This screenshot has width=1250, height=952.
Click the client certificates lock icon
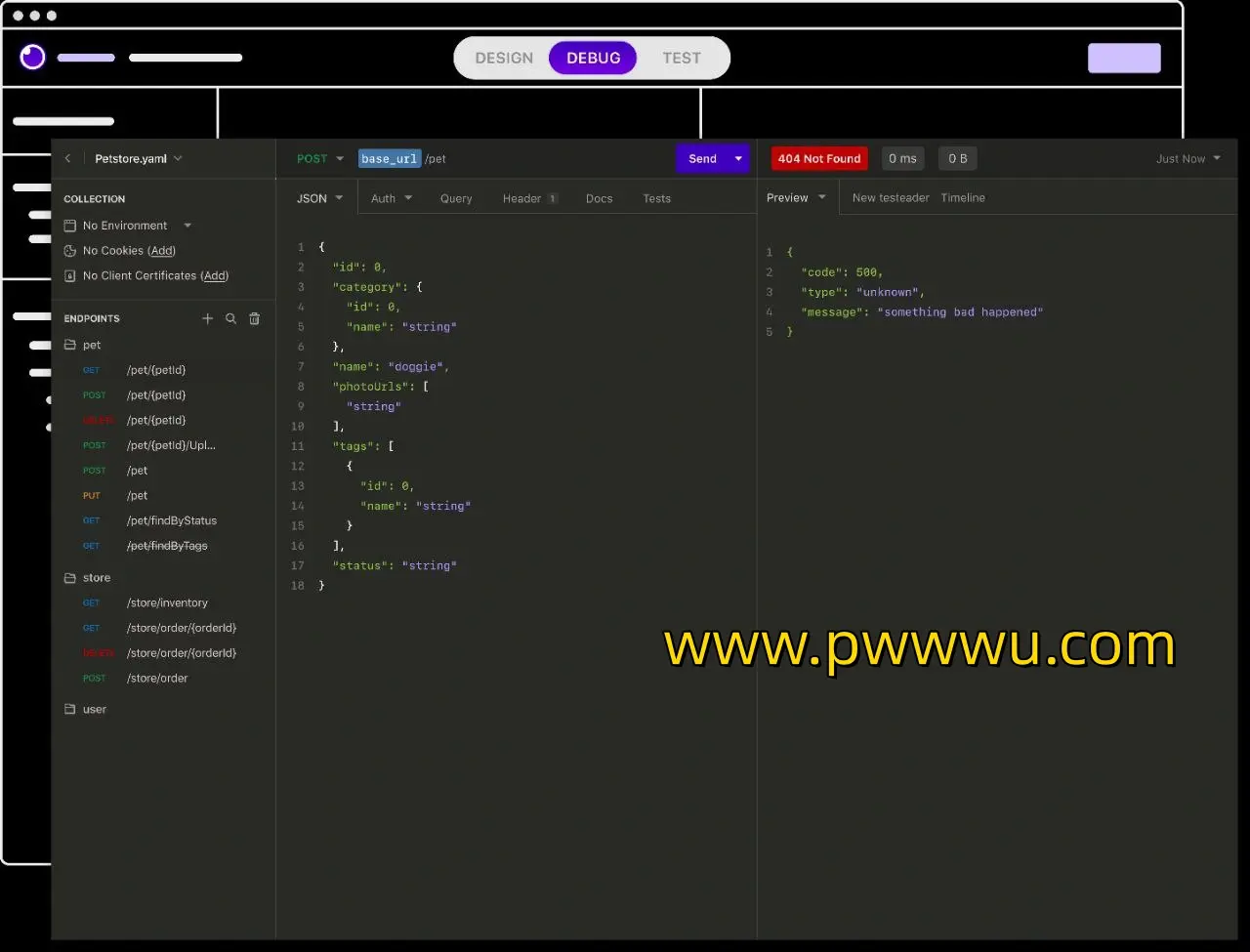coord(69,276)
